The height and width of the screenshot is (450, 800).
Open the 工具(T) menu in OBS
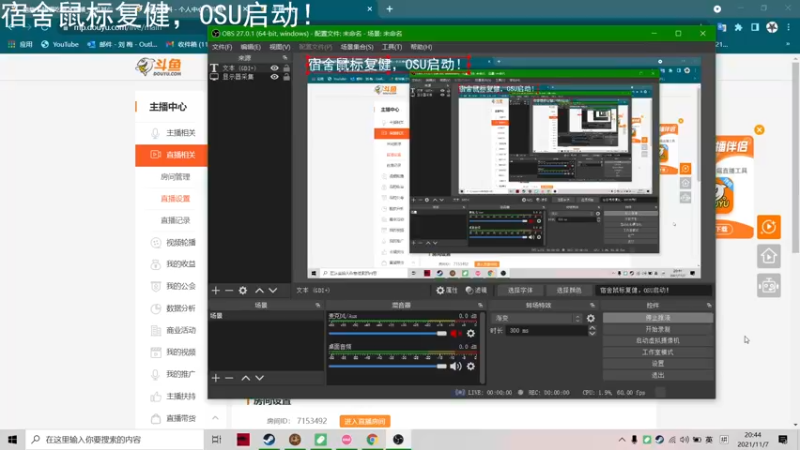[x=392, y=47]
